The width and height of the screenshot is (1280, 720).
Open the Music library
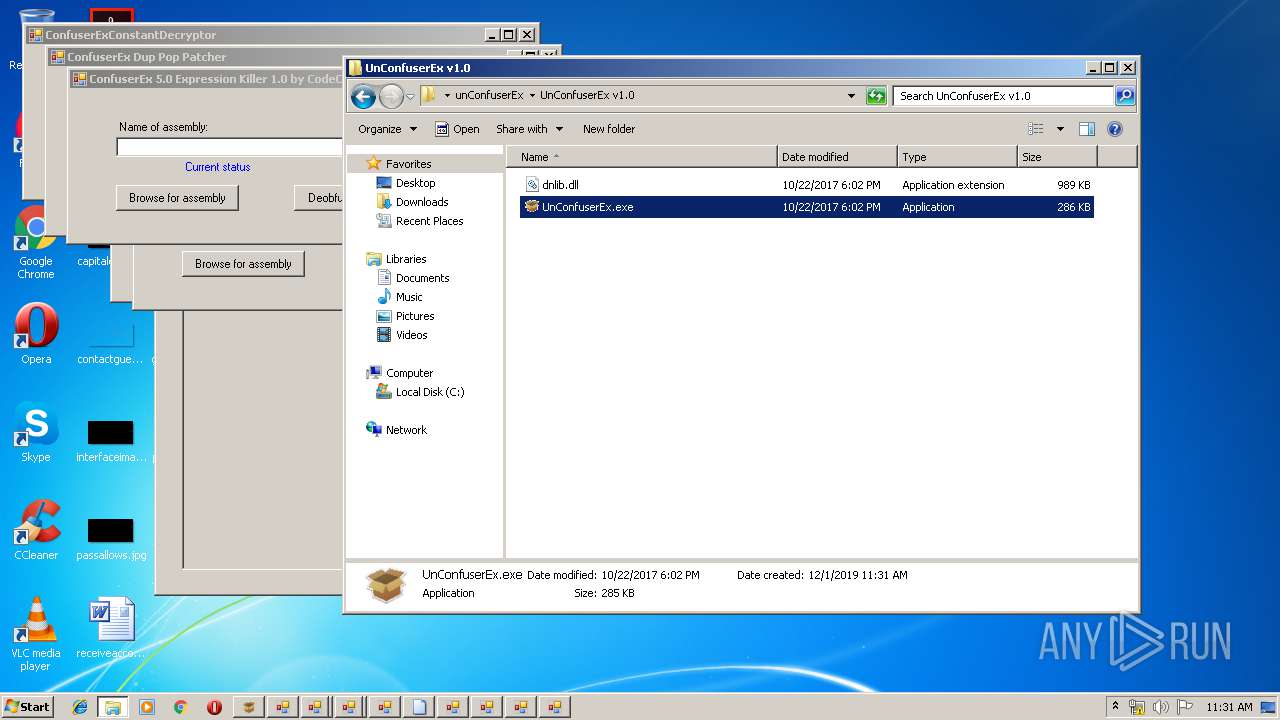(x=409, y=297)
